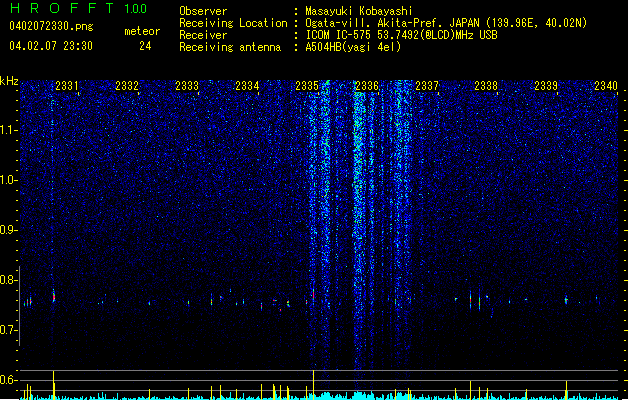Click the 2337 time marker
629x400 pixels.
[427, 85]
